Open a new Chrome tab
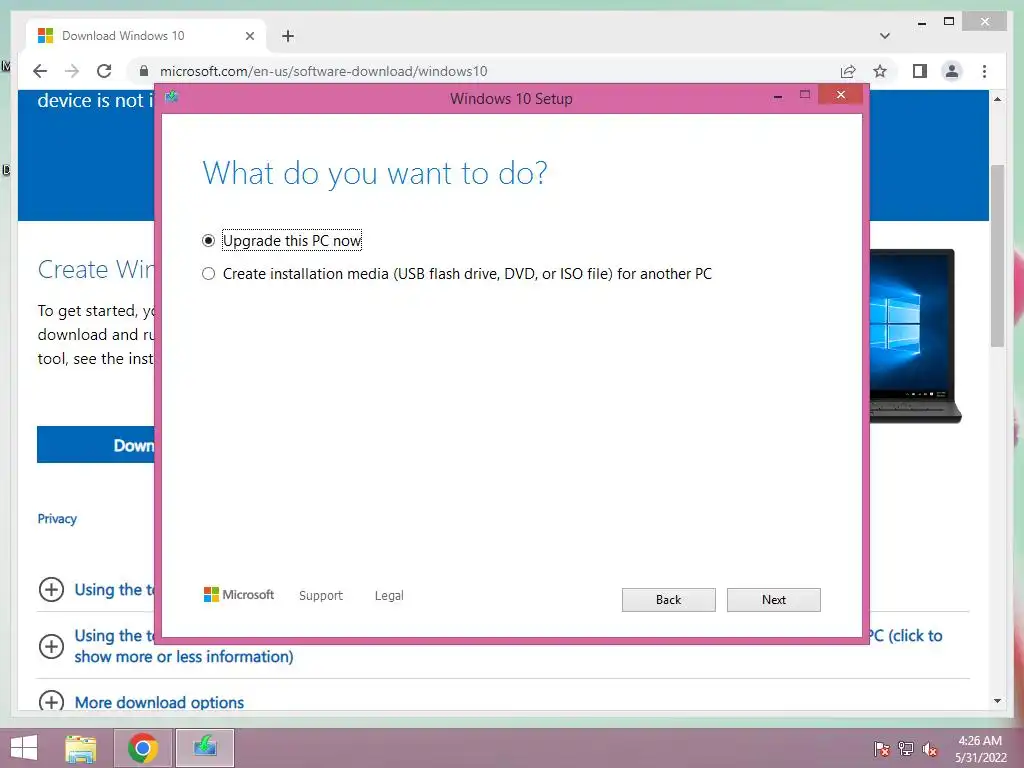1024x768 pixels. (x=288, y=36)
